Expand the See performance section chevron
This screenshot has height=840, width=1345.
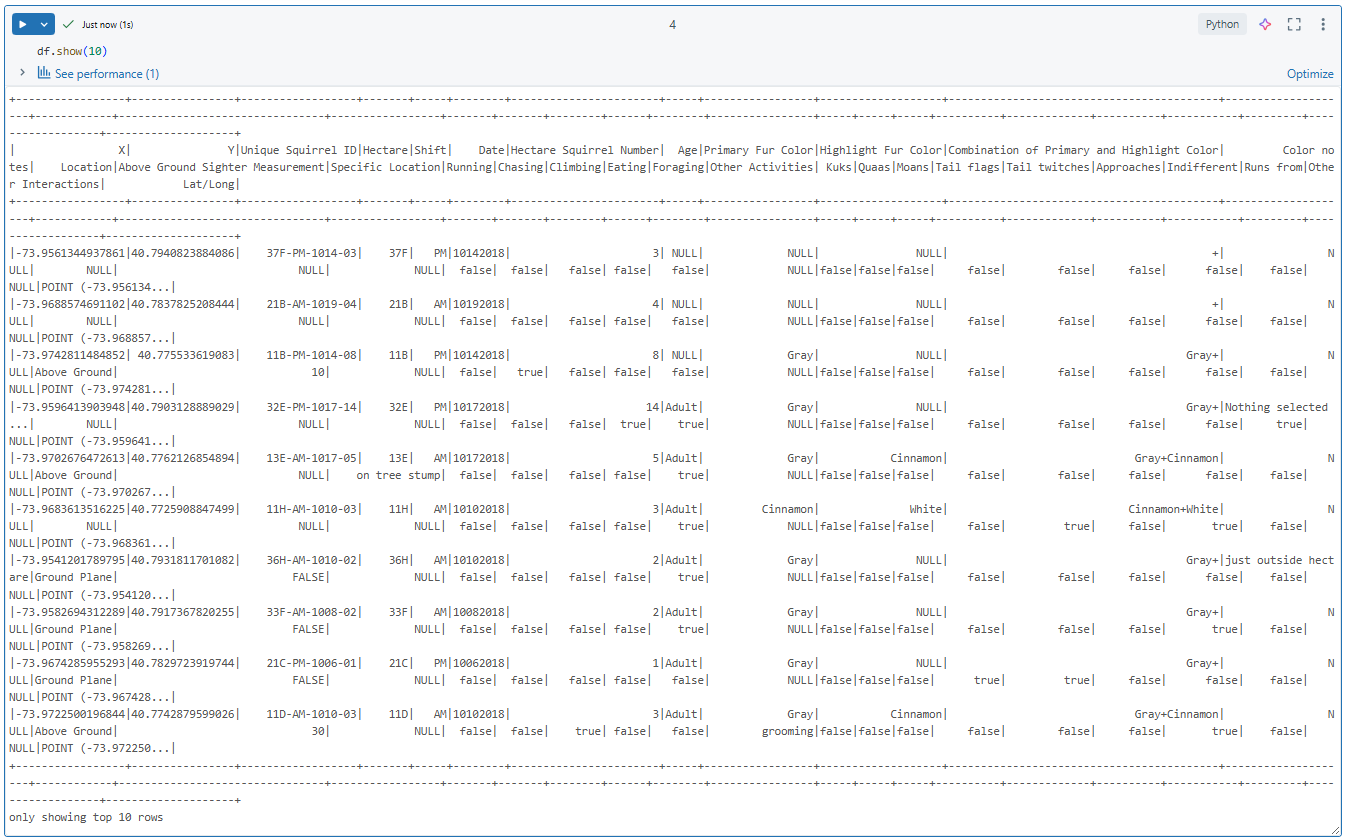pyautogui.click(x=22, y=73)
